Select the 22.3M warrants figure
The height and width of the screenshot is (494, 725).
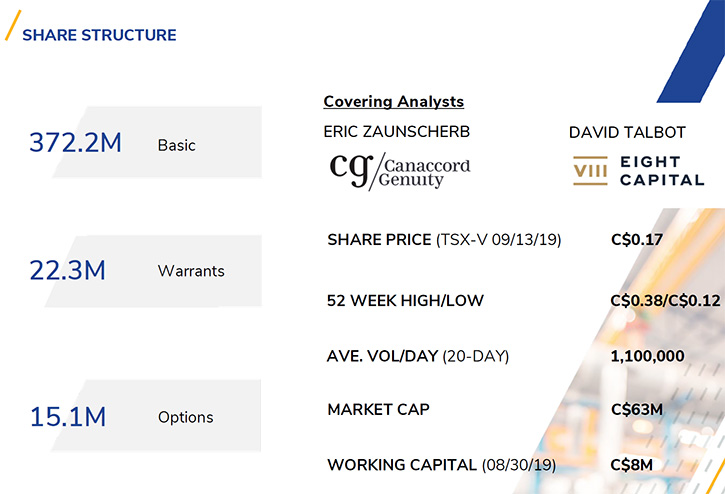pyautogui.click(x=68, y=270)
